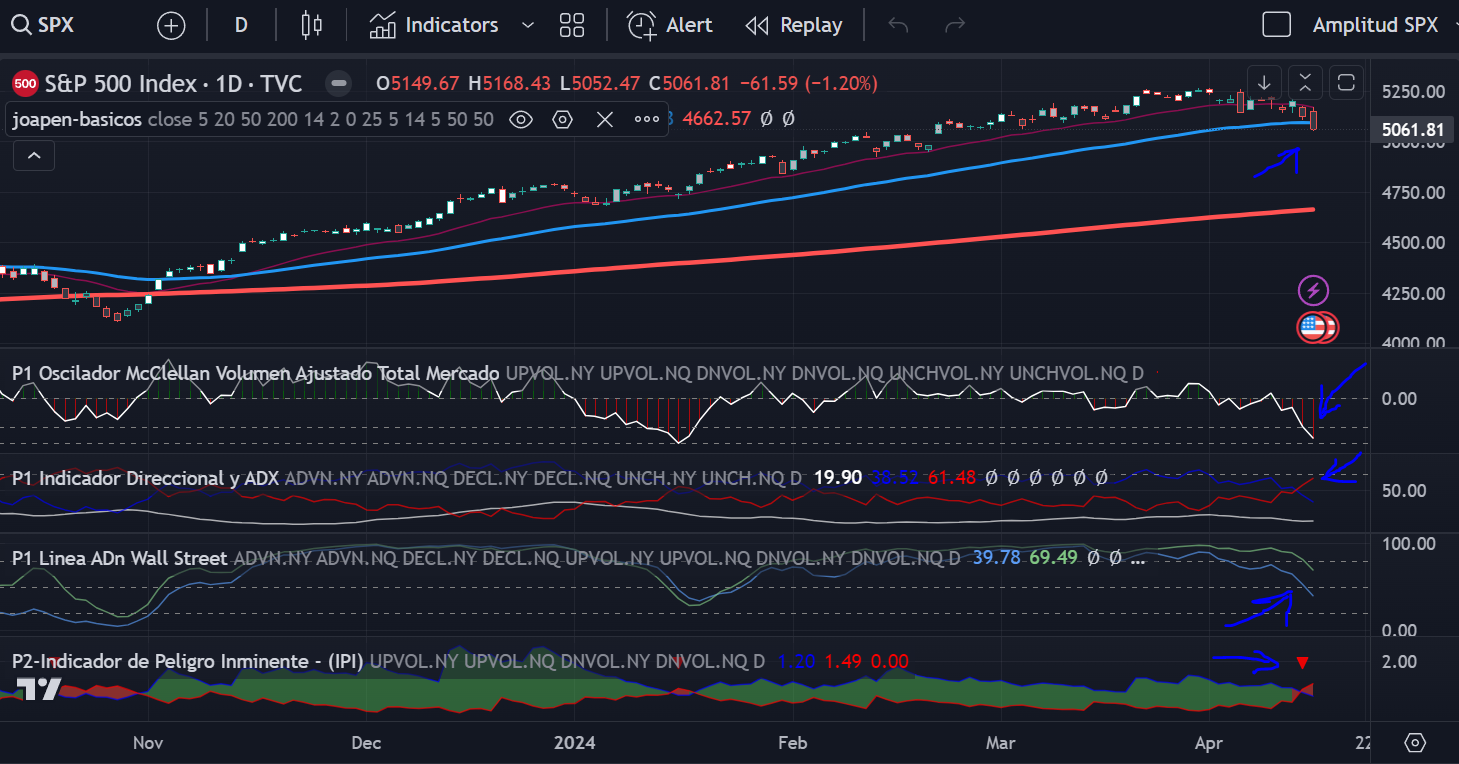1459x764 pixels.
Task: Select P1 Linea ADn Wall Street title
Action: (x=120, y=558)
